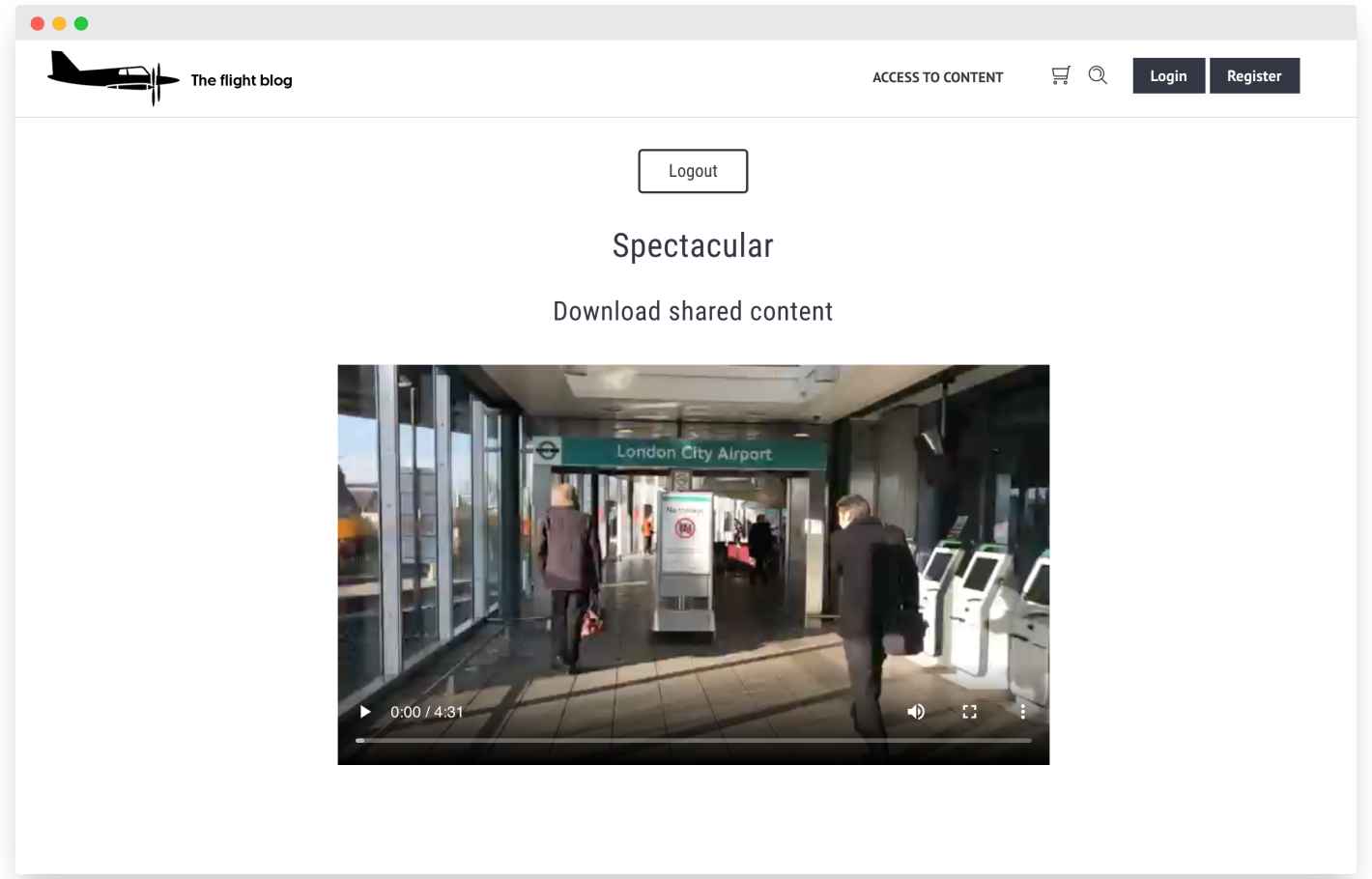The width and height of the screenshot is (1372, 879).
Task: Select the Download shared content text
Action: 693,311
